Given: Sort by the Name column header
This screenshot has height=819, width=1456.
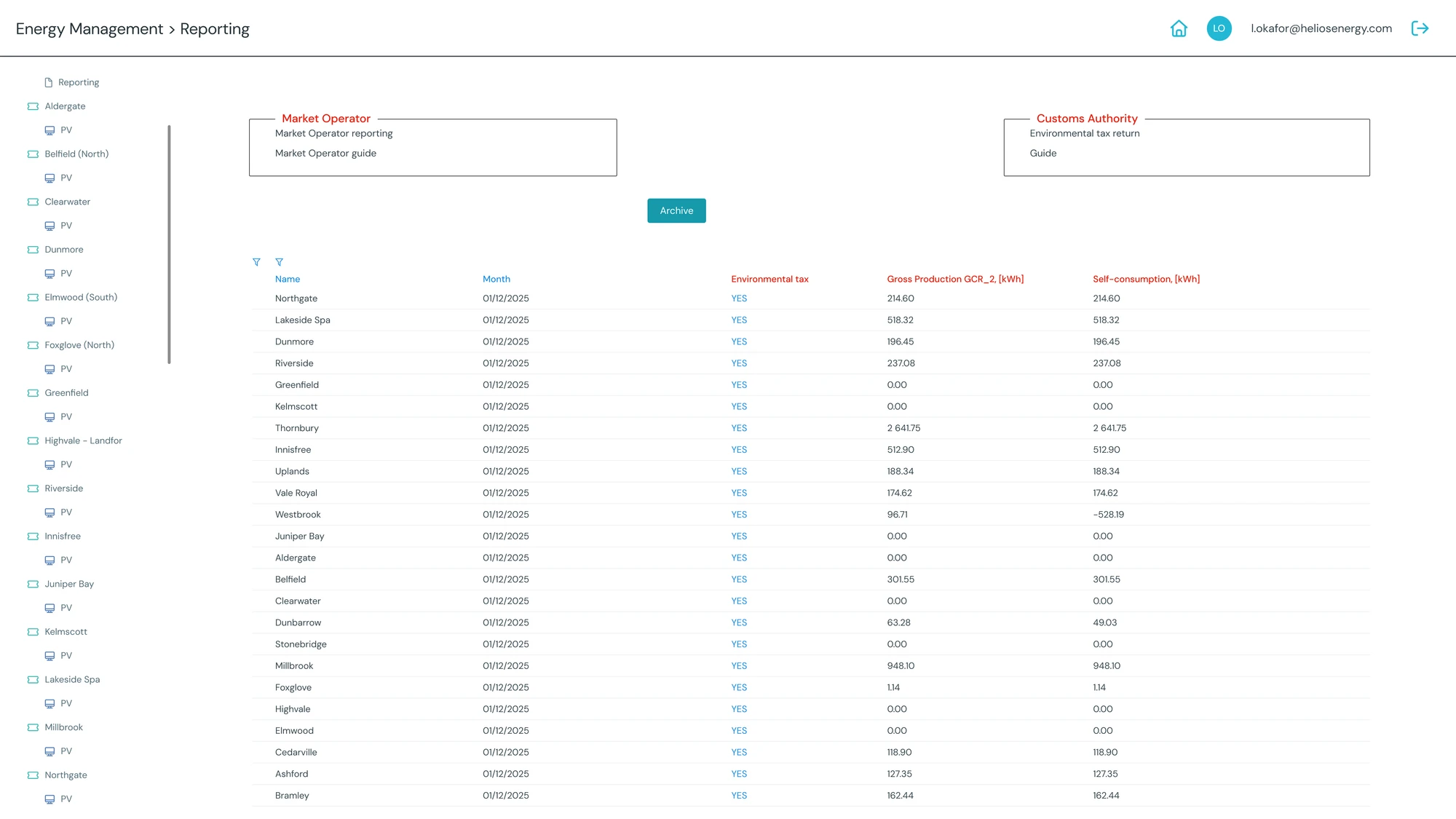Looking at the screenshot, I should (x=288, y=279).
